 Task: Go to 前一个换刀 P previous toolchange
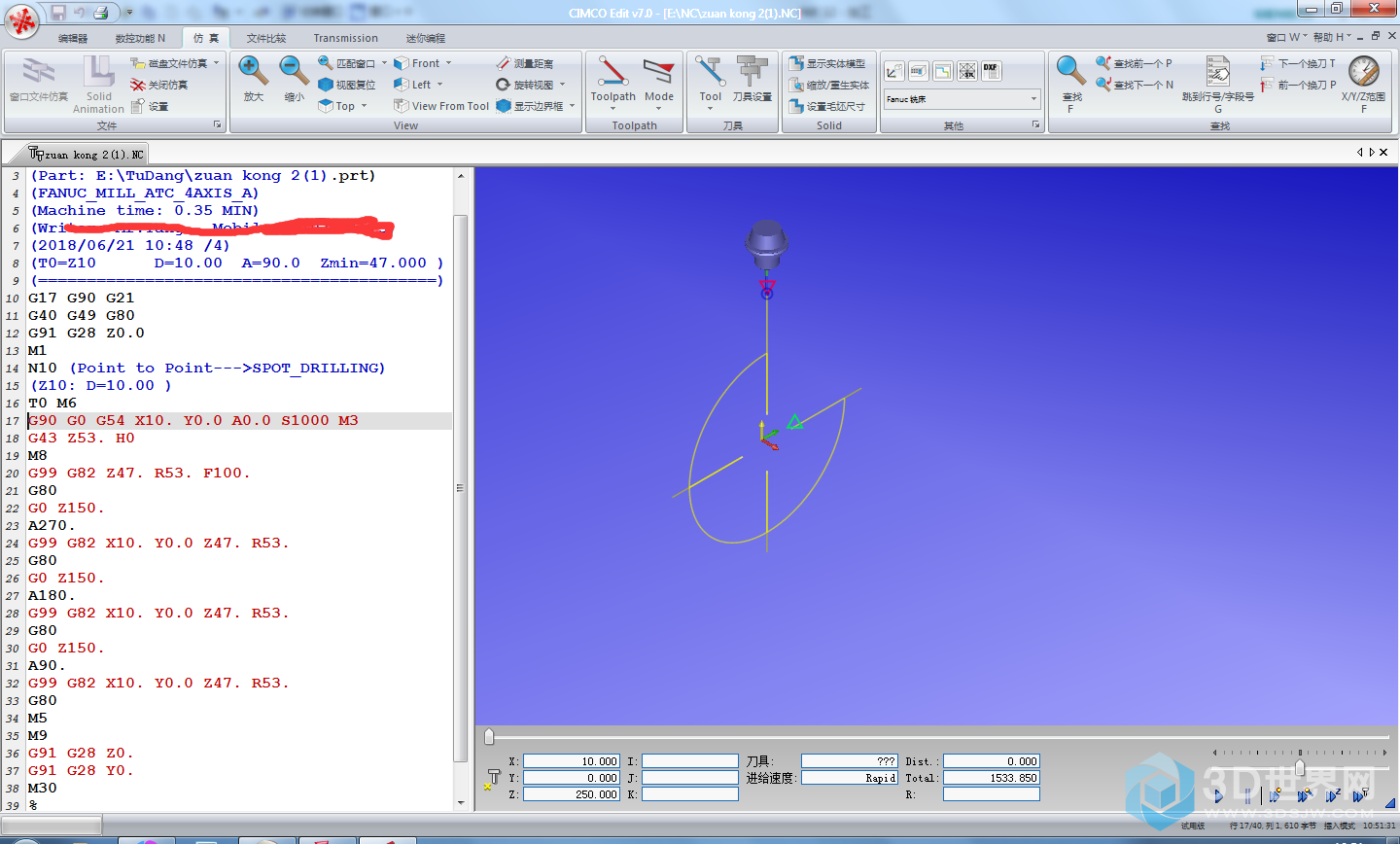coord(1298,85)
